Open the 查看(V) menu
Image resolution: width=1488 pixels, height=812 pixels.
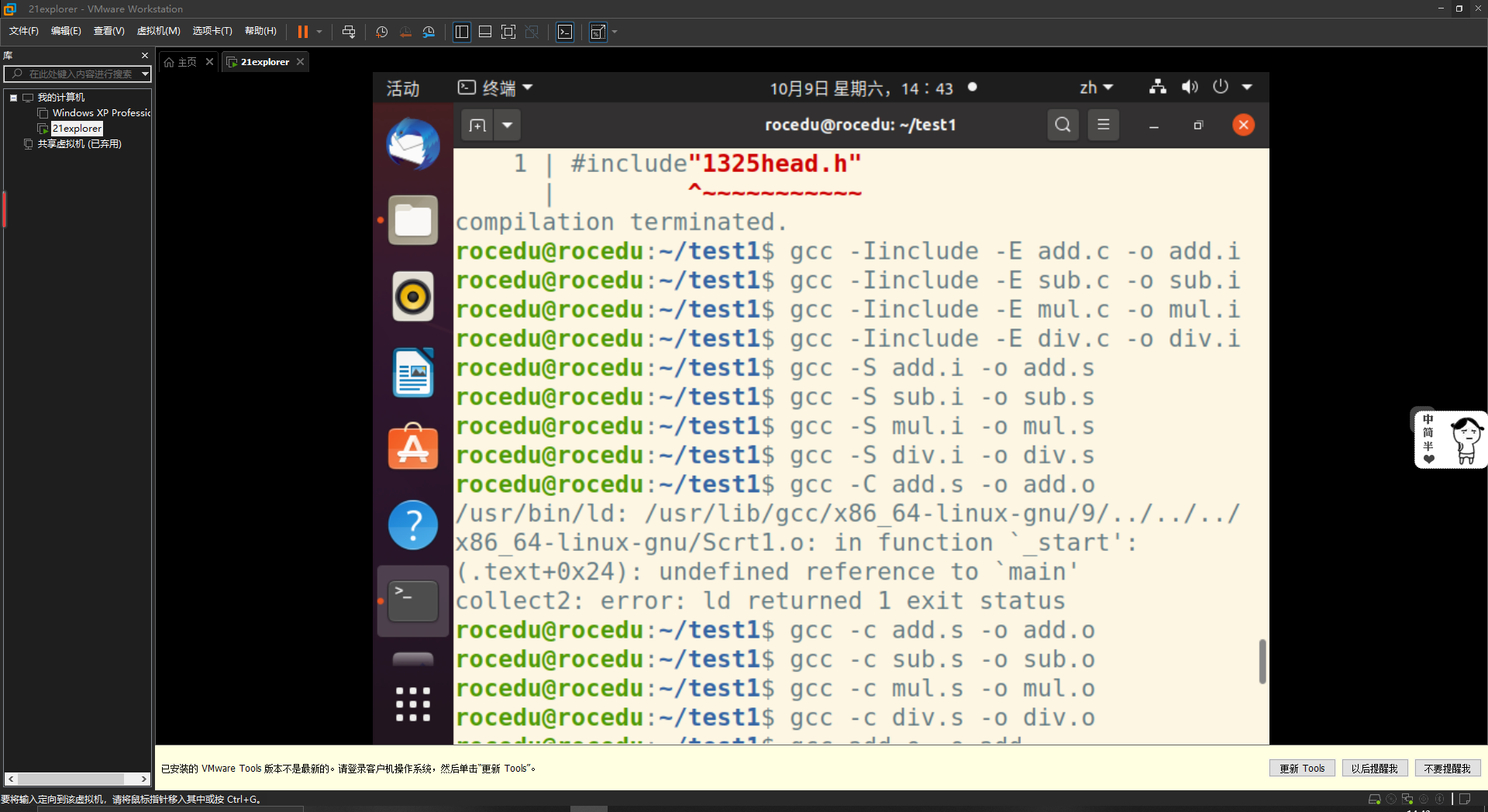tap(108, 31)
